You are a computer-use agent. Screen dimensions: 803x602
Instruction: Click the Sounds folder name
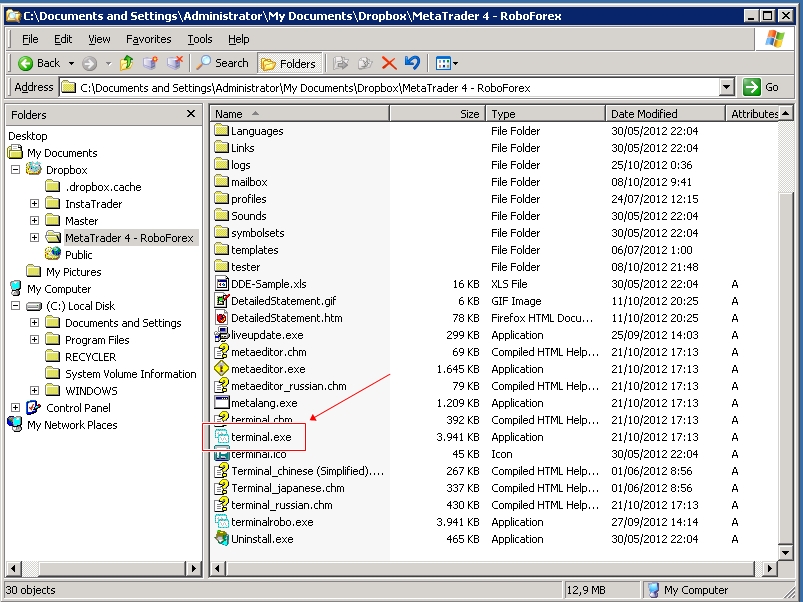249,216
